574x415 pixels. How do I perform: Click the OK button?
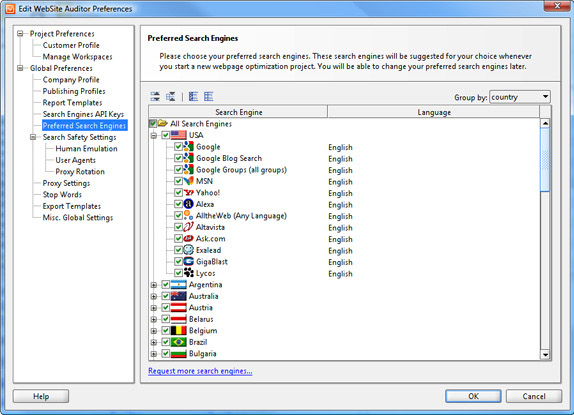(x=473, y=396)
